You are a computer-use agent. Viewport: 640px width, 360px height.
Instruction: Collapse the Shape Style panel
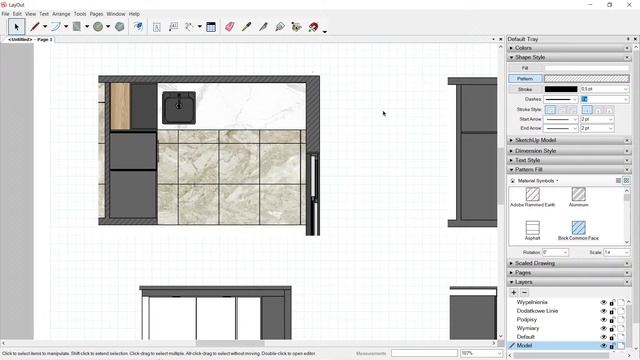point(511,58)
